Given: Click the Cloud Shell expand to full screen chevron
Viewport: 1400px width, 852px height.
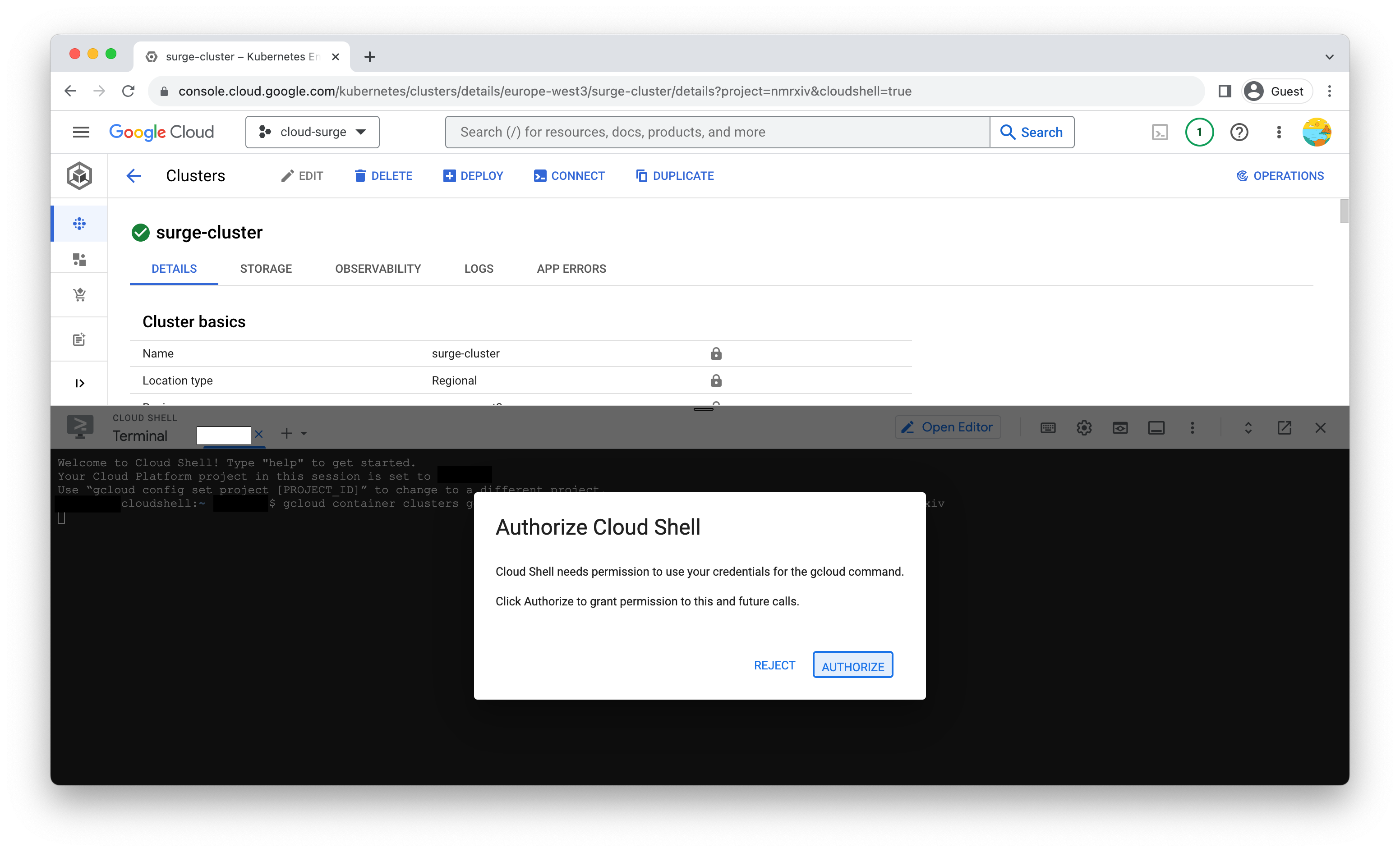Looking at the screenshot, I should click(1247, 427).
